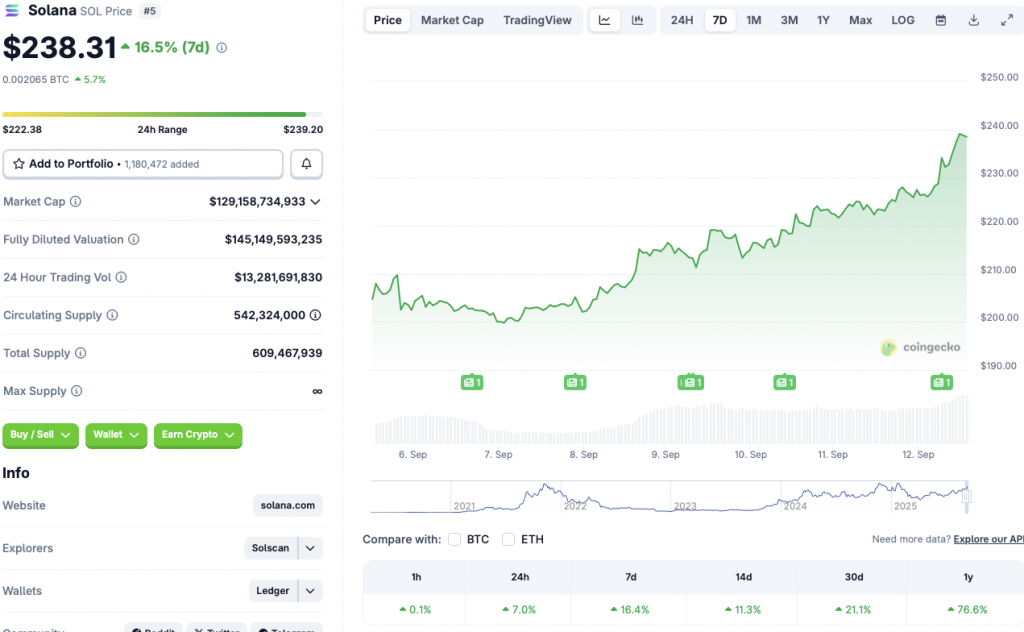Click the Market Cap info icon
Screen dimensions: 1024x632
pyautogui.click(x=76, y=201)
